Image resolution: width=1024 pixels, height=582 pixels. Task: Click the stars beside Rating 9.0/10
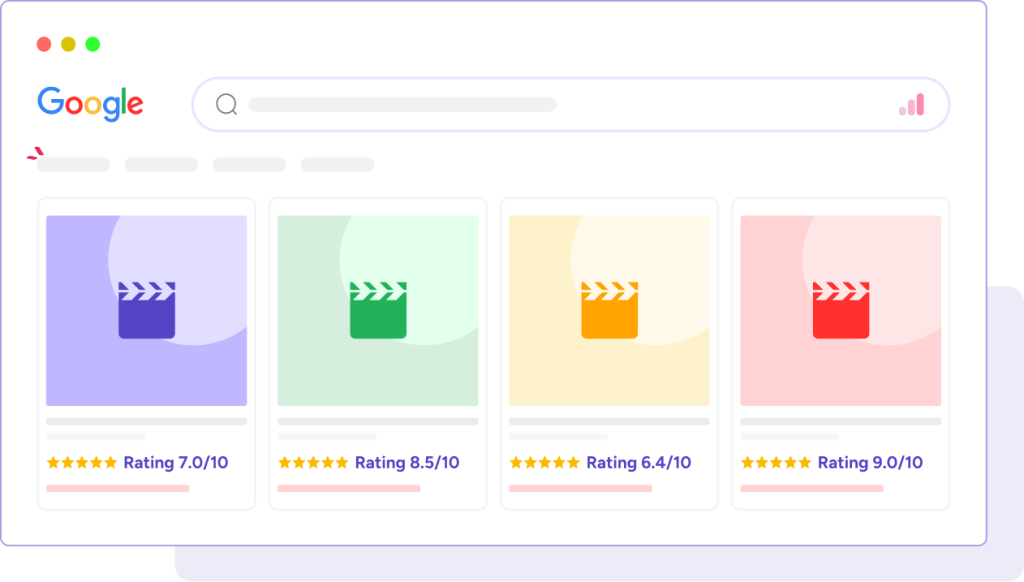(x=776, y=463)
